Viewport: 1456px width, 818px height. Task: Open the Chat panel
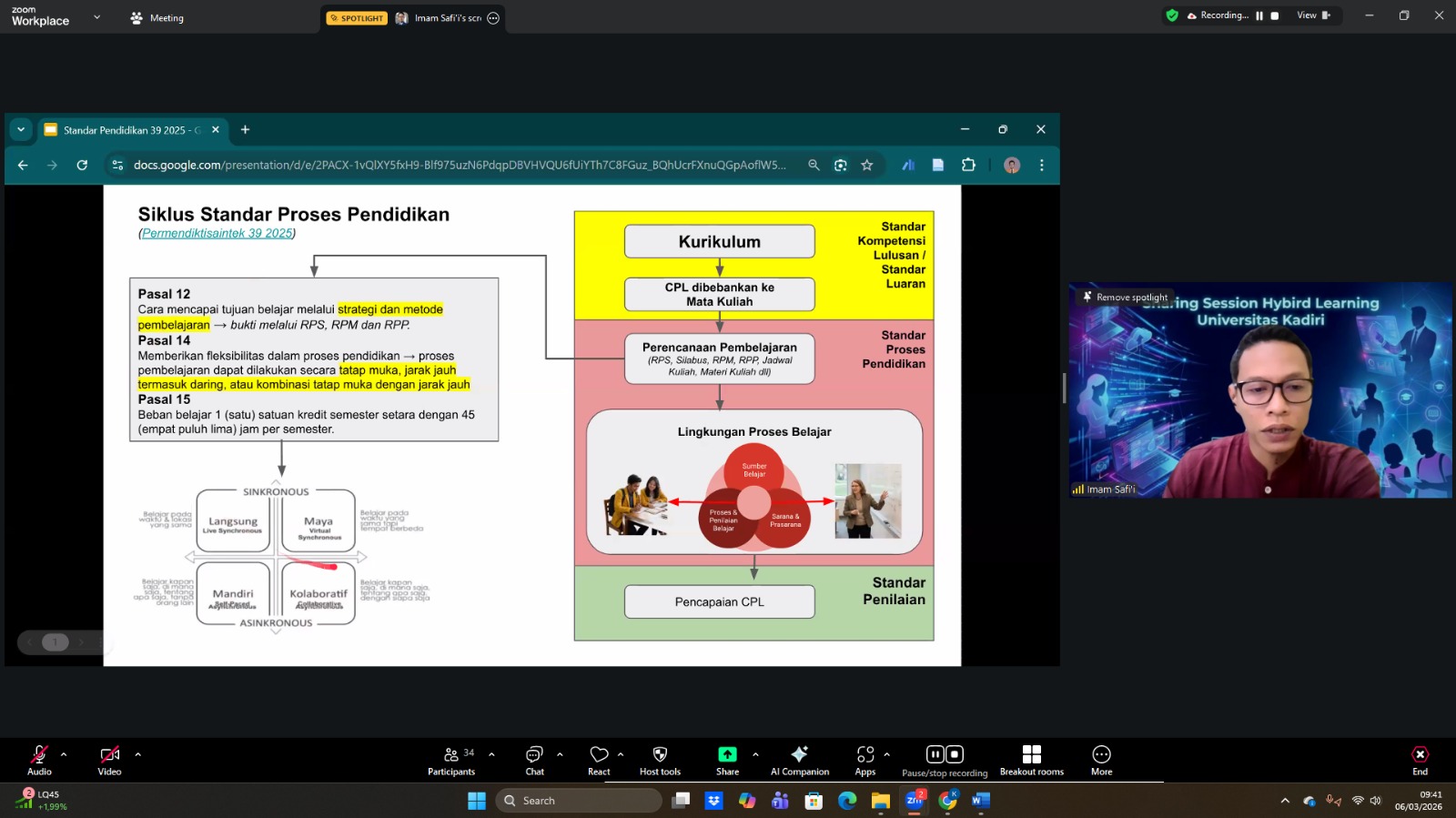coord(534,760)
